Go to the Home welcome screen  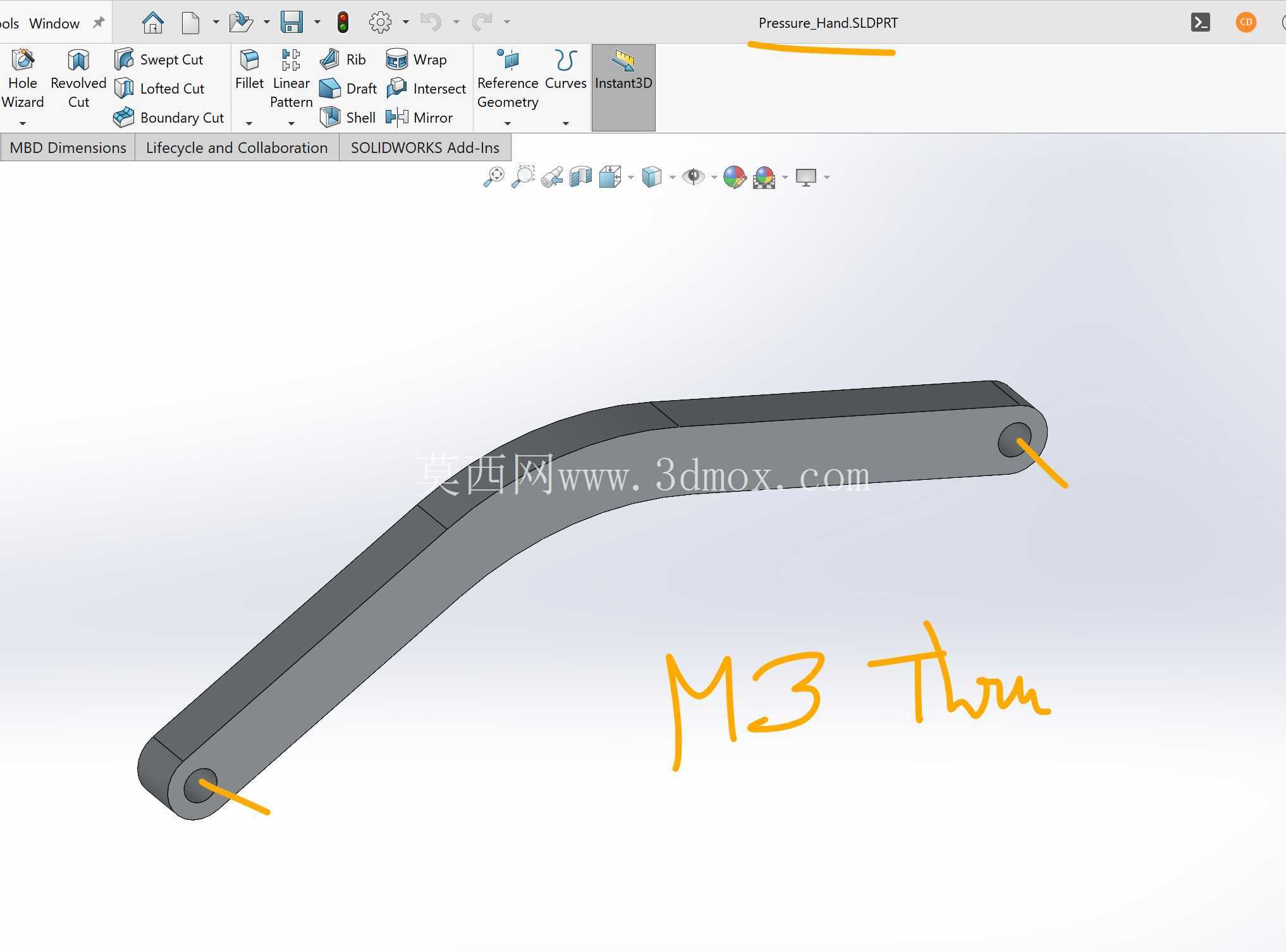[x=152, y=22]
